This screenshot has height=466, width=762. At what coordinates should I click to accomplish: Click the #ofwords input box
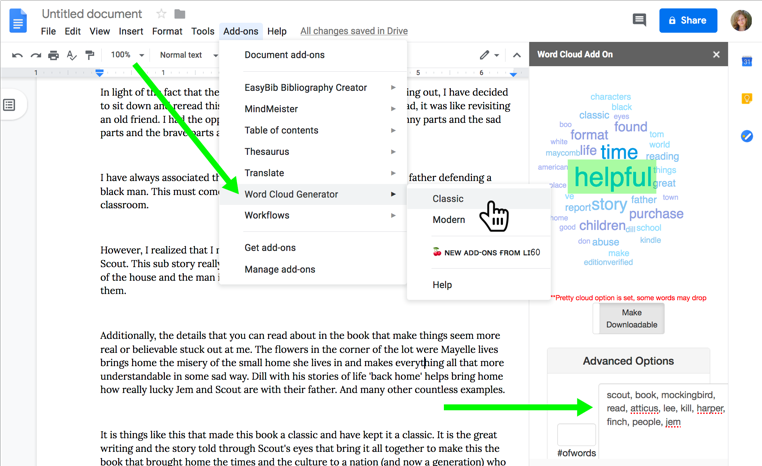click(x=576, y=435)
